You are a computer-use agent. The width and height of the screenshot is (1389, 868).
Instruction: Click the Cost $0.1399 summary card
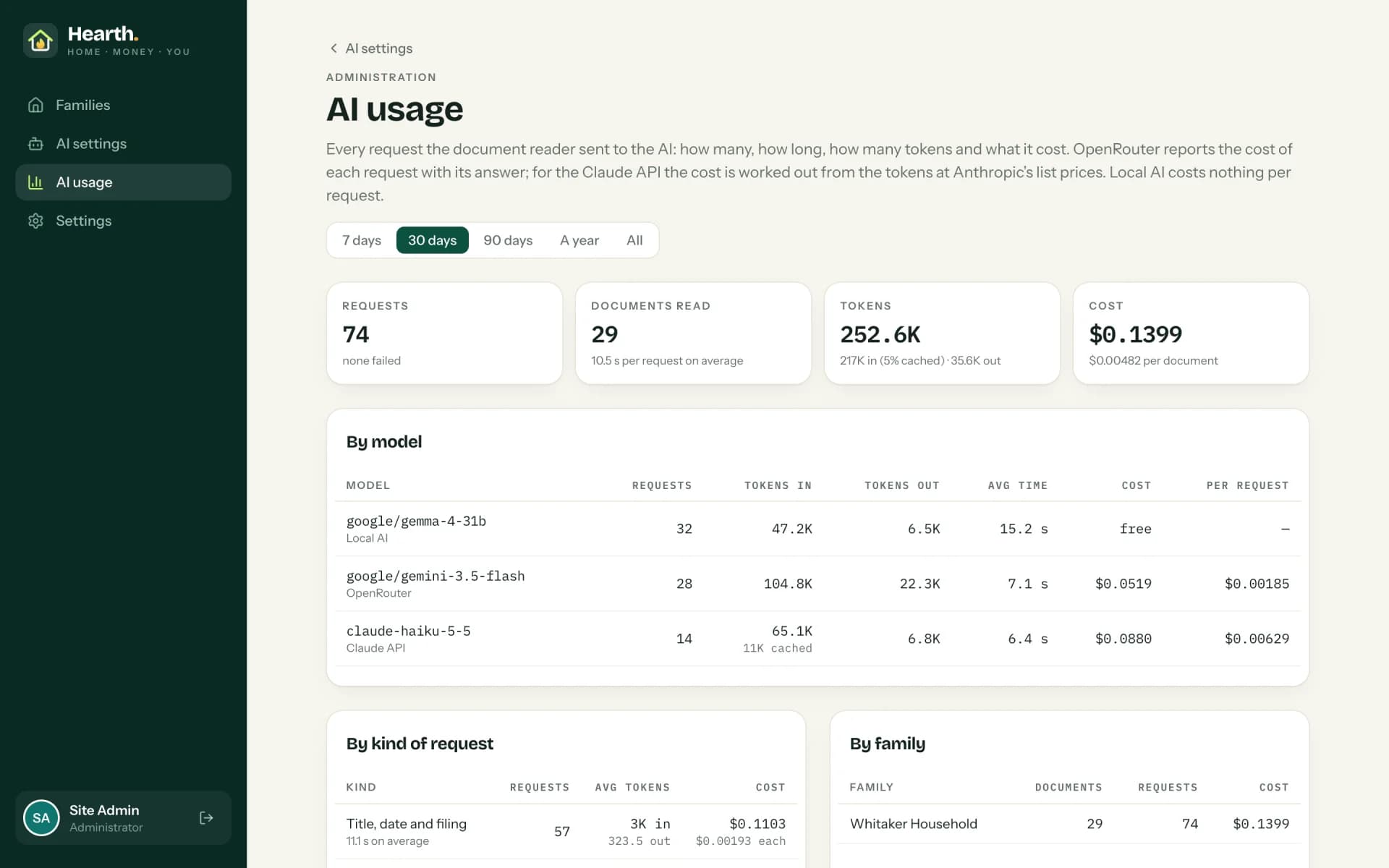[1191, 333]
